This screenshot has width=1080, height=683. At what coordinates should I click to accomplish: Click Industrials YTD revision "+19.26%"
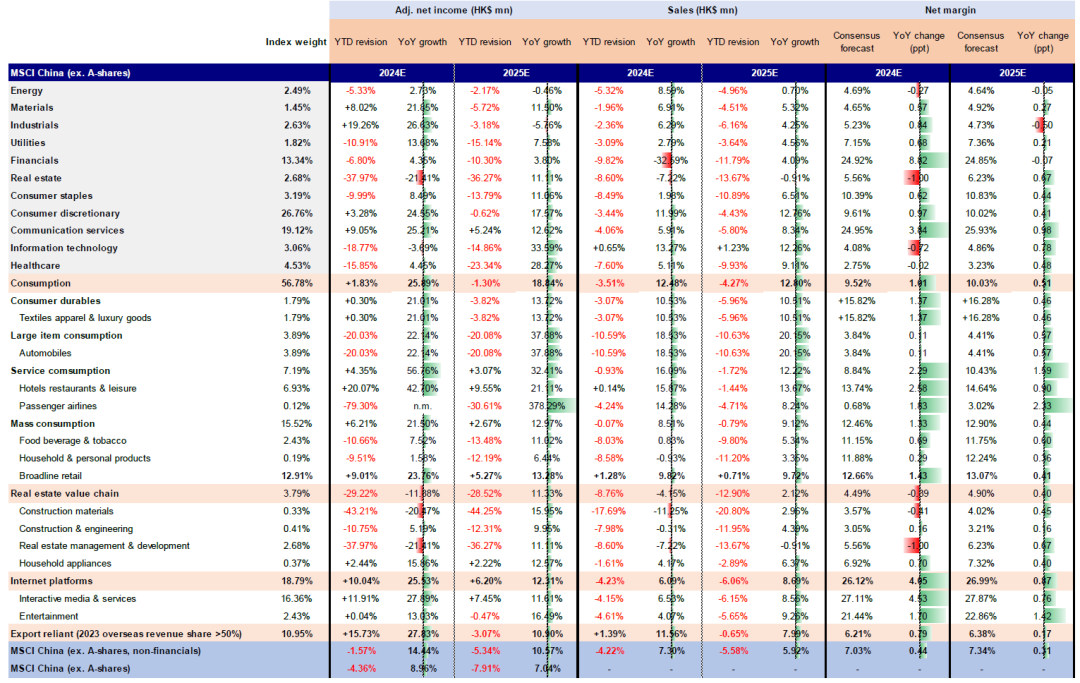360,125
